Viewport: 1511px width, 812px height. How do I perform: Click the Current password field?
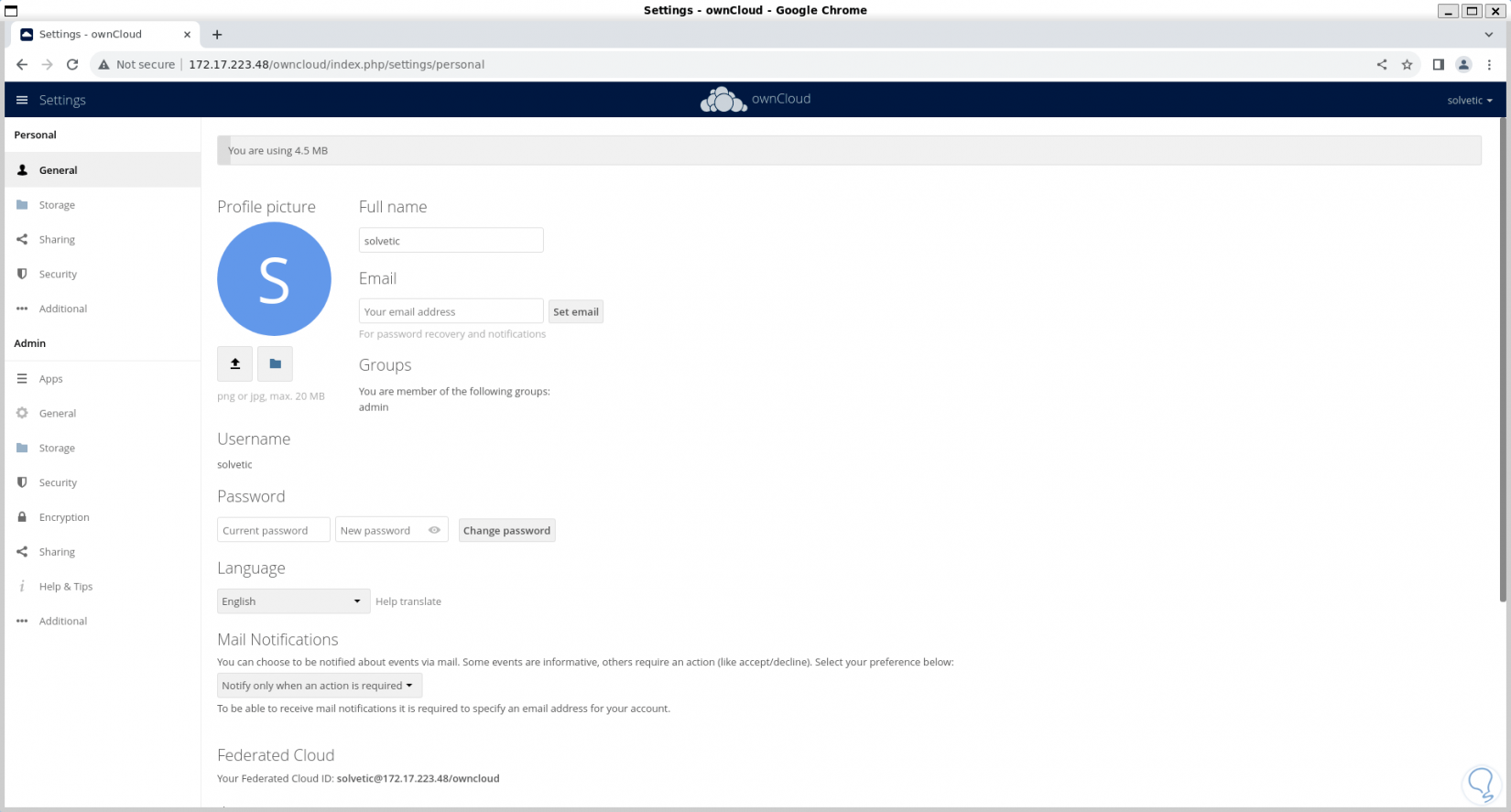[274, 531]
